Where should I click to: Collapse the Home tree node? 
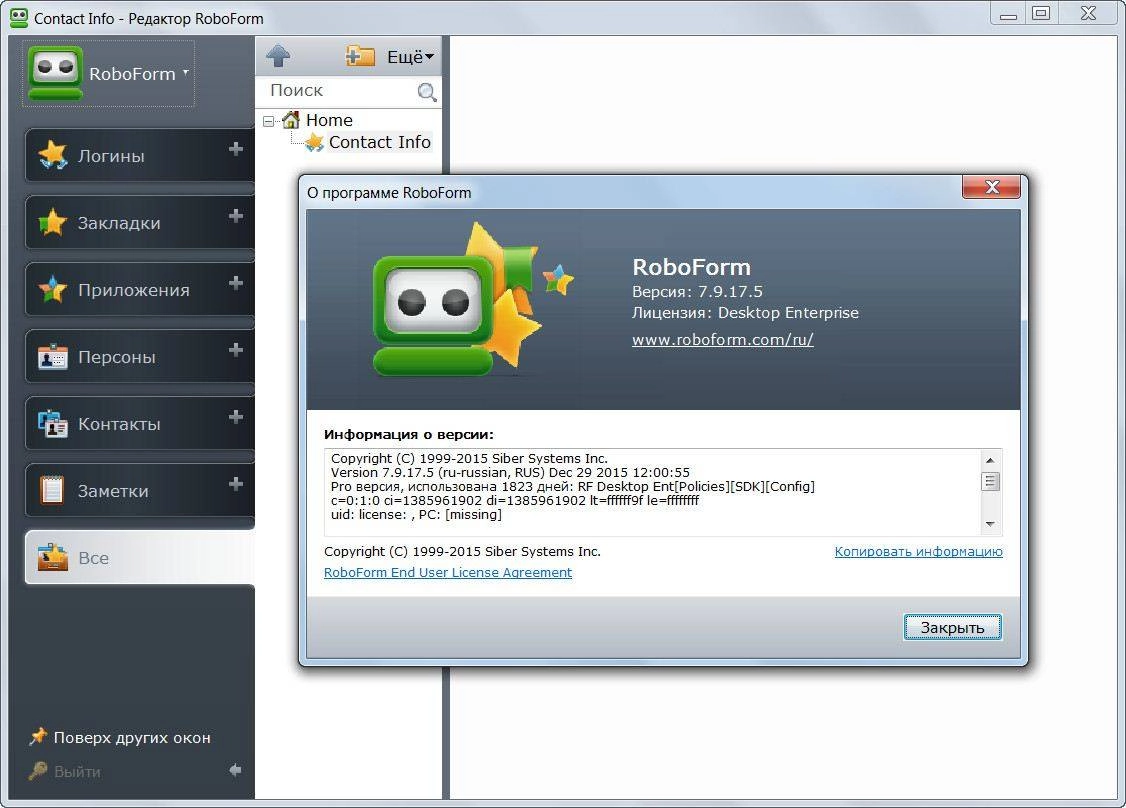point(269,121)
